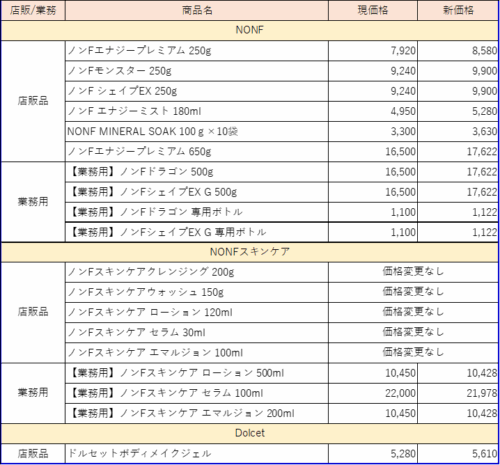The width and height of the screenshot is (500, 465).
Task: Click the 店販/業務 header cell
Action: [33, 10]
